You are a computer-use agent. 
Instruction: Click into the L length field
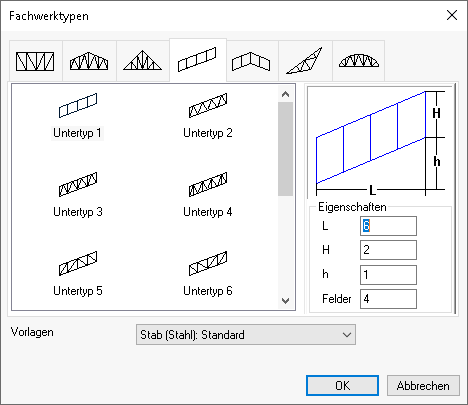click(388, 226)
